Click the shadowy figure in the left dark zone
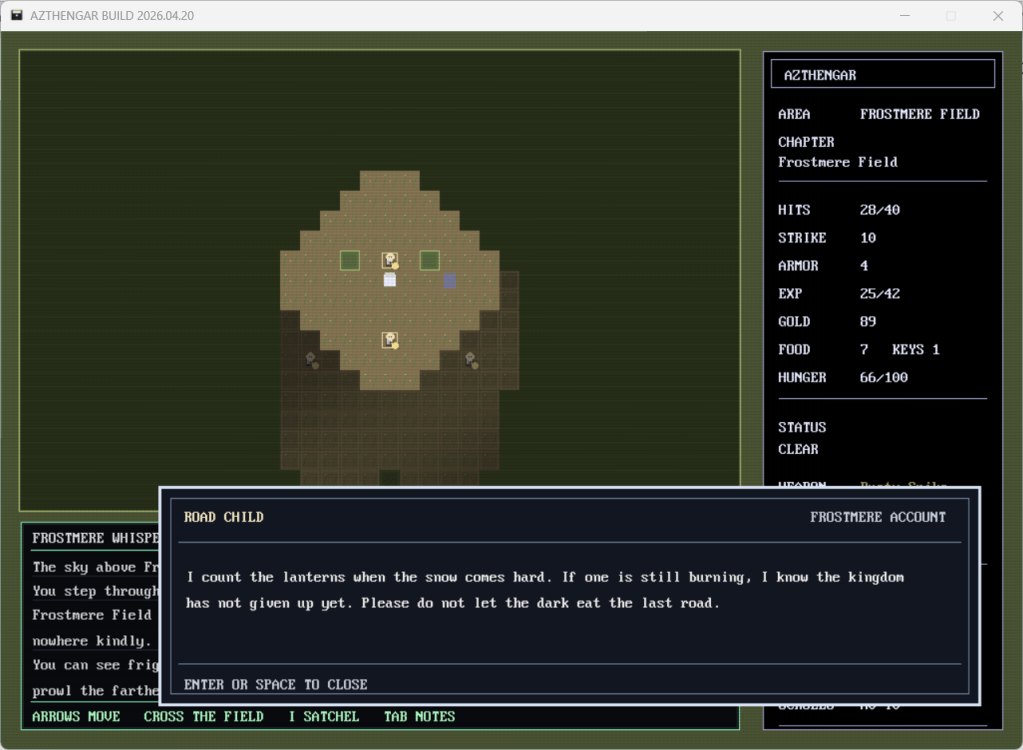Screen dimensions: 1023x750 click(311, 359)
